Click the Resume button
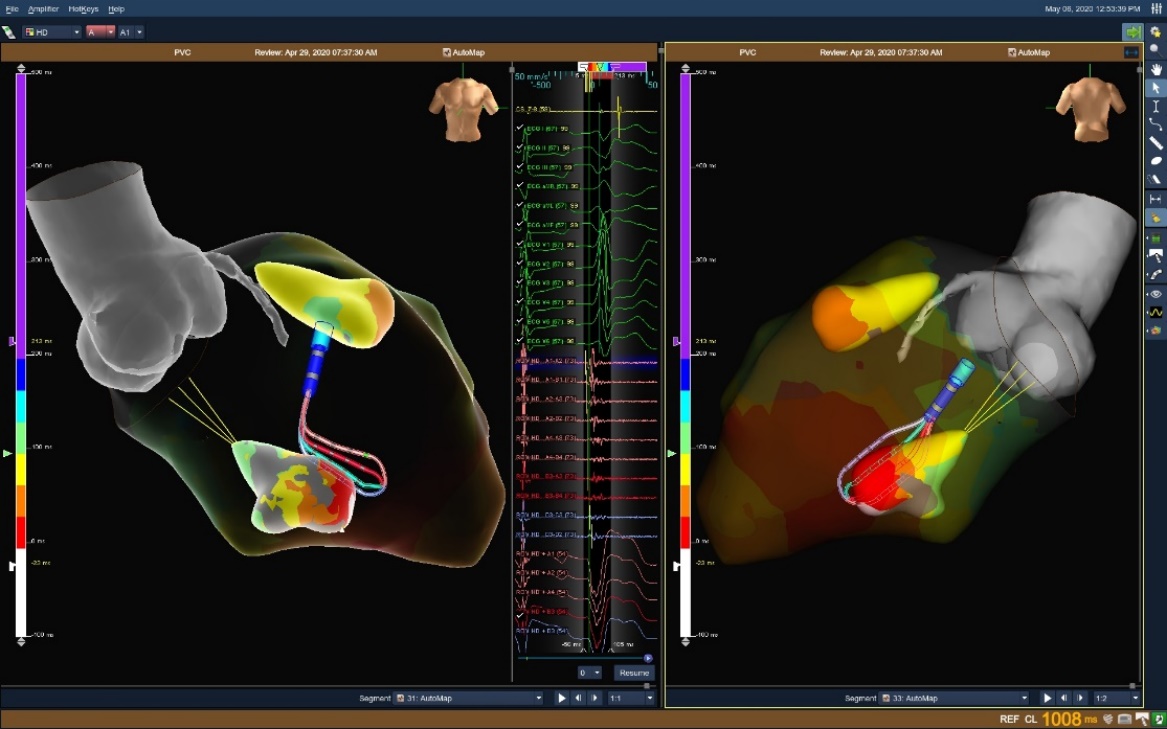The height and width of the screenshot is (729, 1167). pyautogui.click(x=634, y=673)
